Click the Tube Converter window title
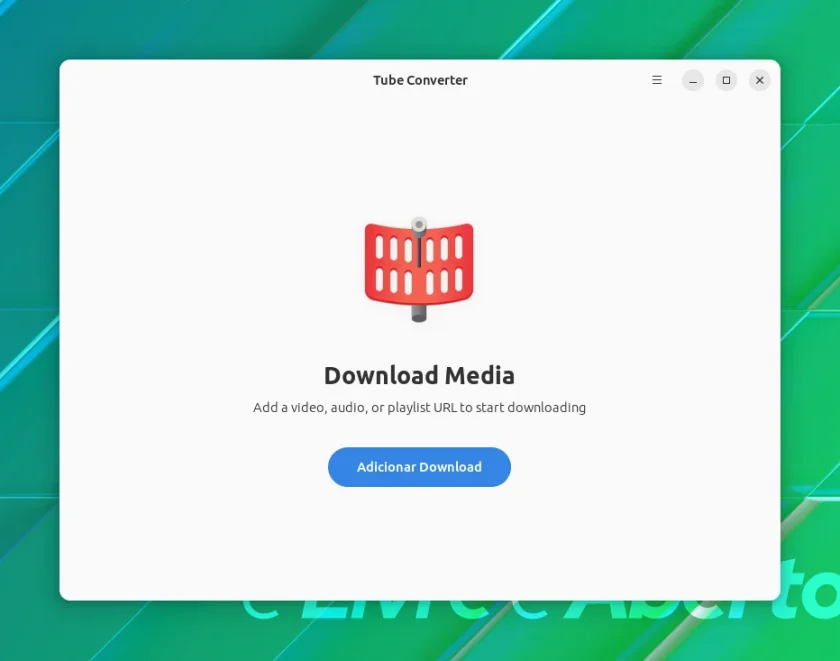The image size is (840, 661). click(x=421, y=80)
